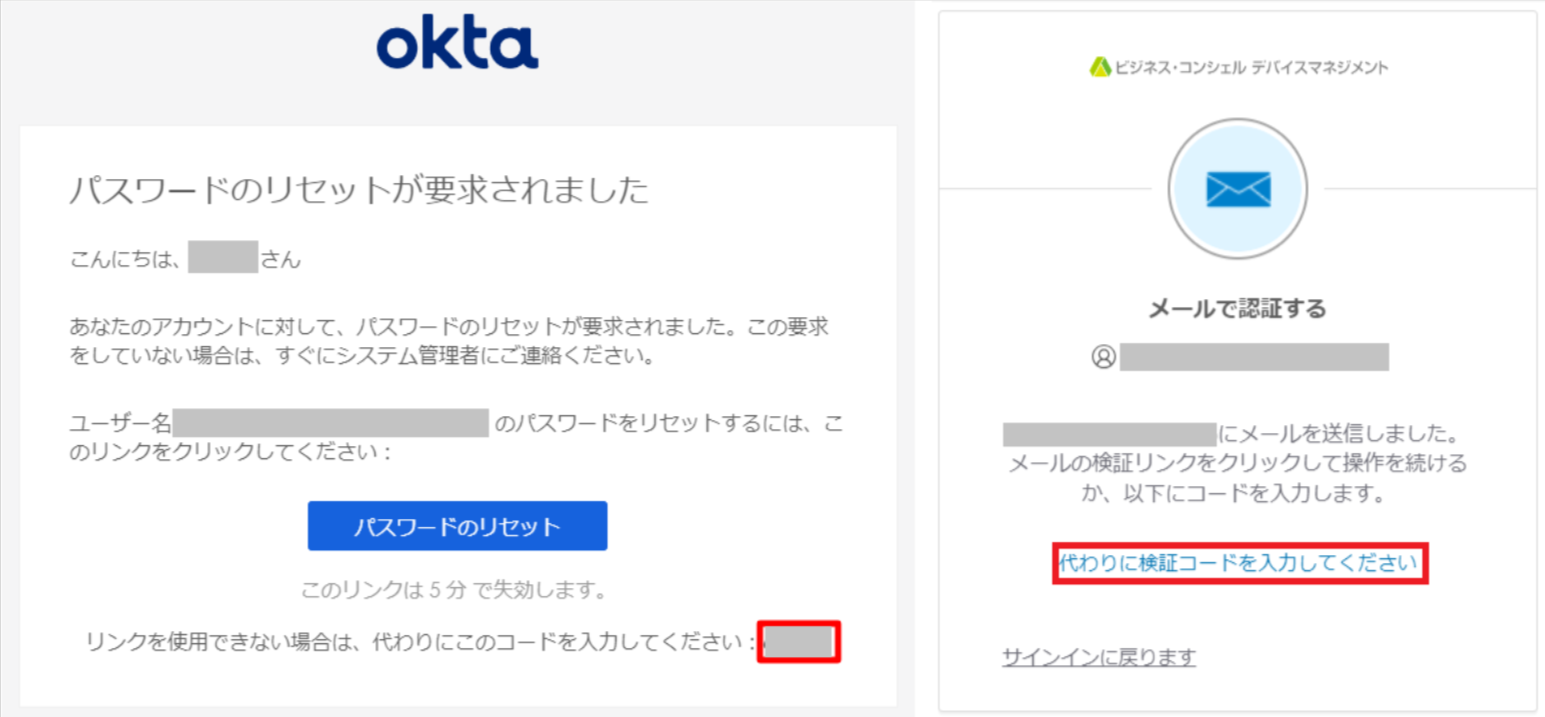
Task: Click the redacted code in the red box
Action: coord(800,642)
